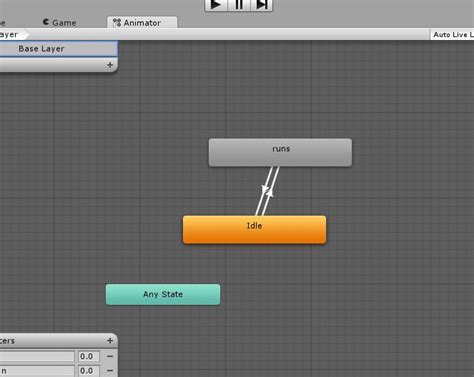Click the Pause button
The width and height of the screenshot is (474, 377).
click(239, 5)
